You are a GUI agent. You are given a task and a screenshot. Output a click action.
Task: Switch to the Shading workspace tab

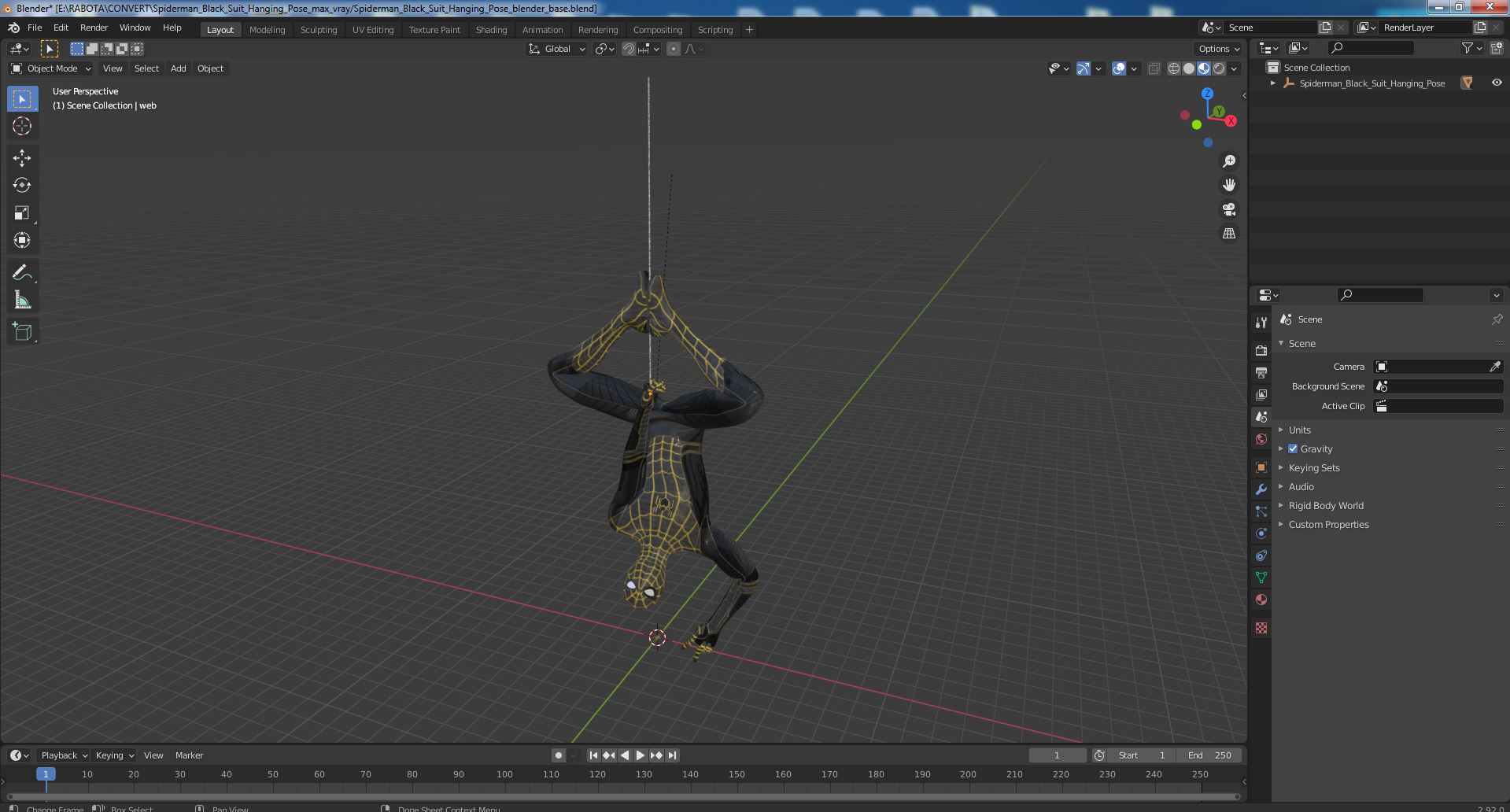(491, 30)
